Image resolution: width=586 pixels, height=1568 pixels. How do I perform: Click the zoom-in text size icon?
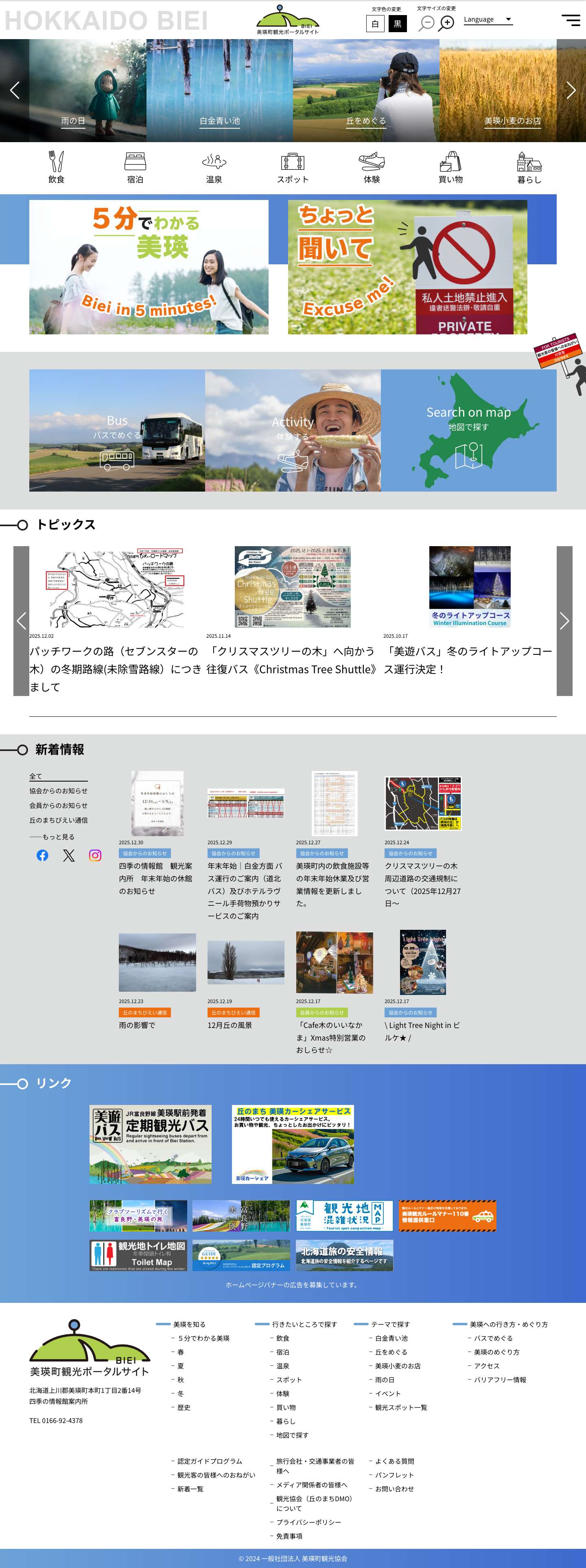447,23
